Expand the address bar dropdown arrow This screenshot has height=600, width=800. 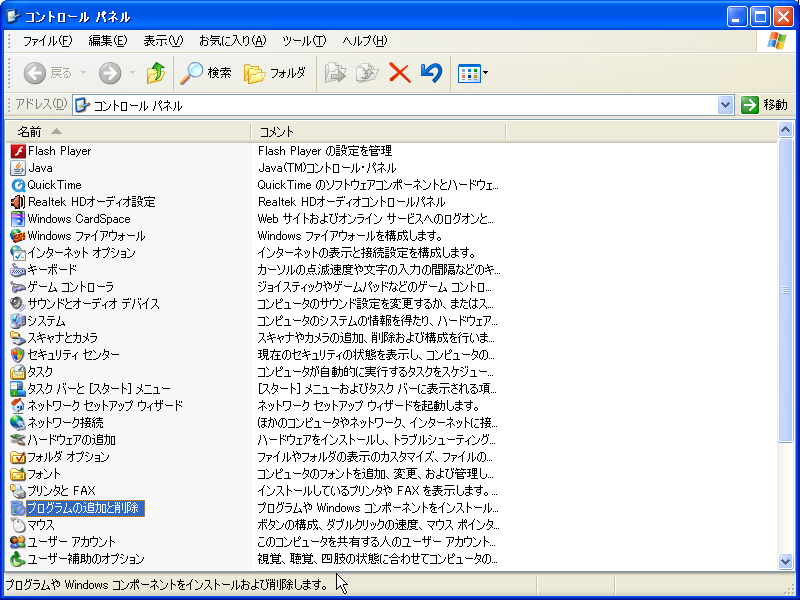click(725, 105)
